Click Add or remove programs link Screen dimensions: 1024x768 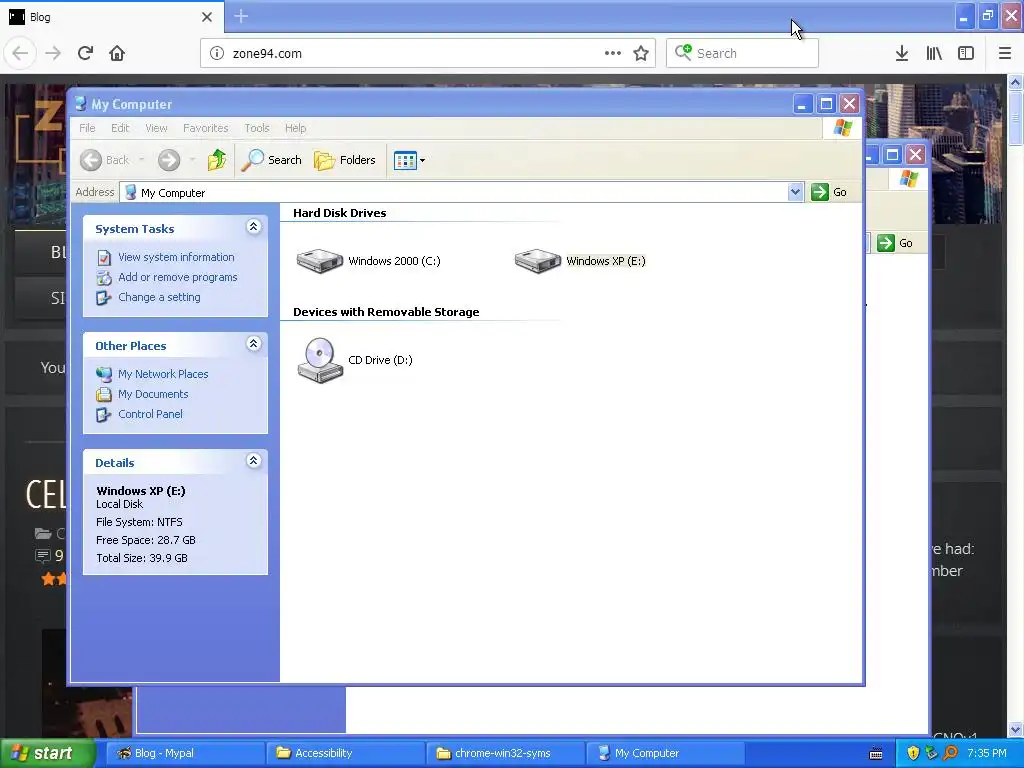pos(178,277)
